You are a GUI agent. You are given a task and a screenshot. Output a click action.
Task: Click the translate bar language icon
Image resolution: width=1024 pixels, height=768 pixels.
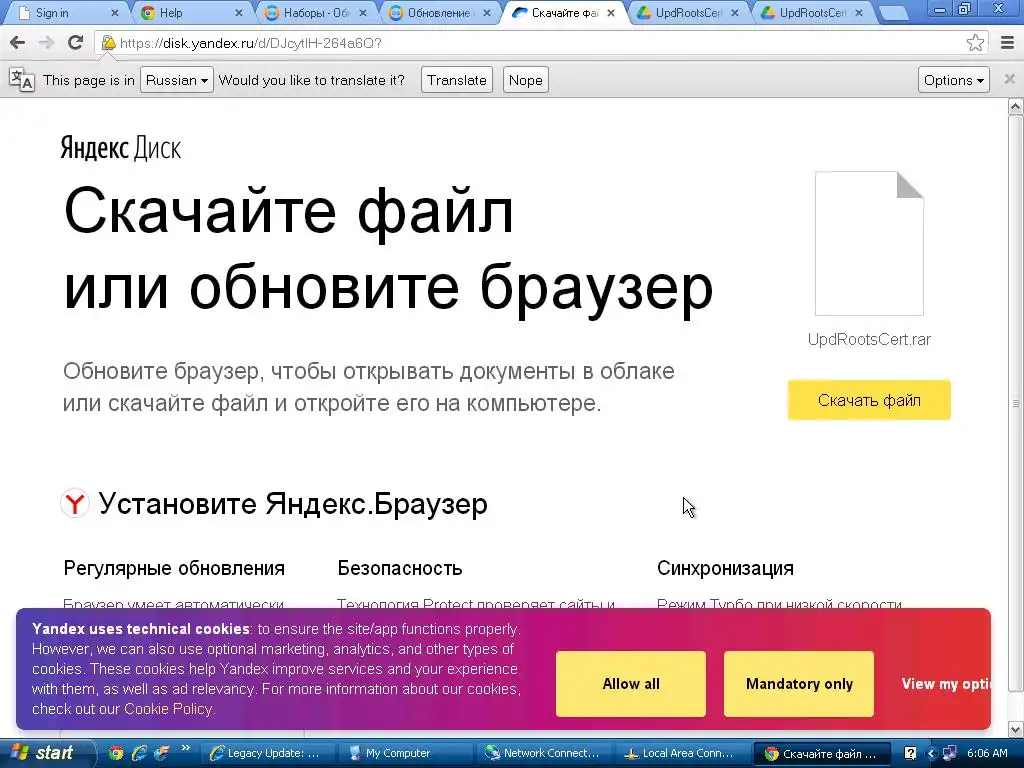22,80
